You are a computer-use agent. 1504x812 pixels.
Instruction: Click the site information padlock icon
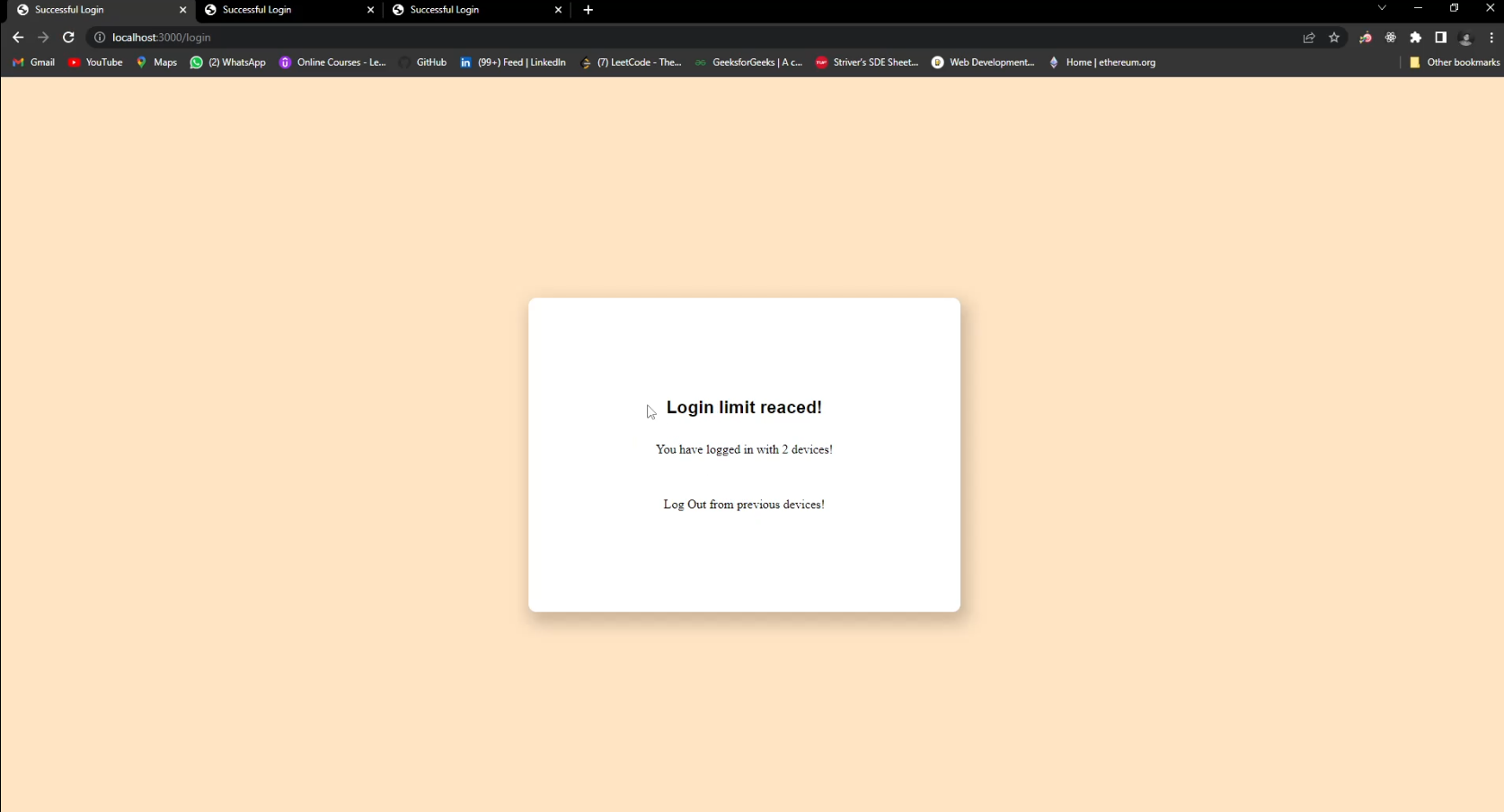pyautogui.click(x=99, y=38)
